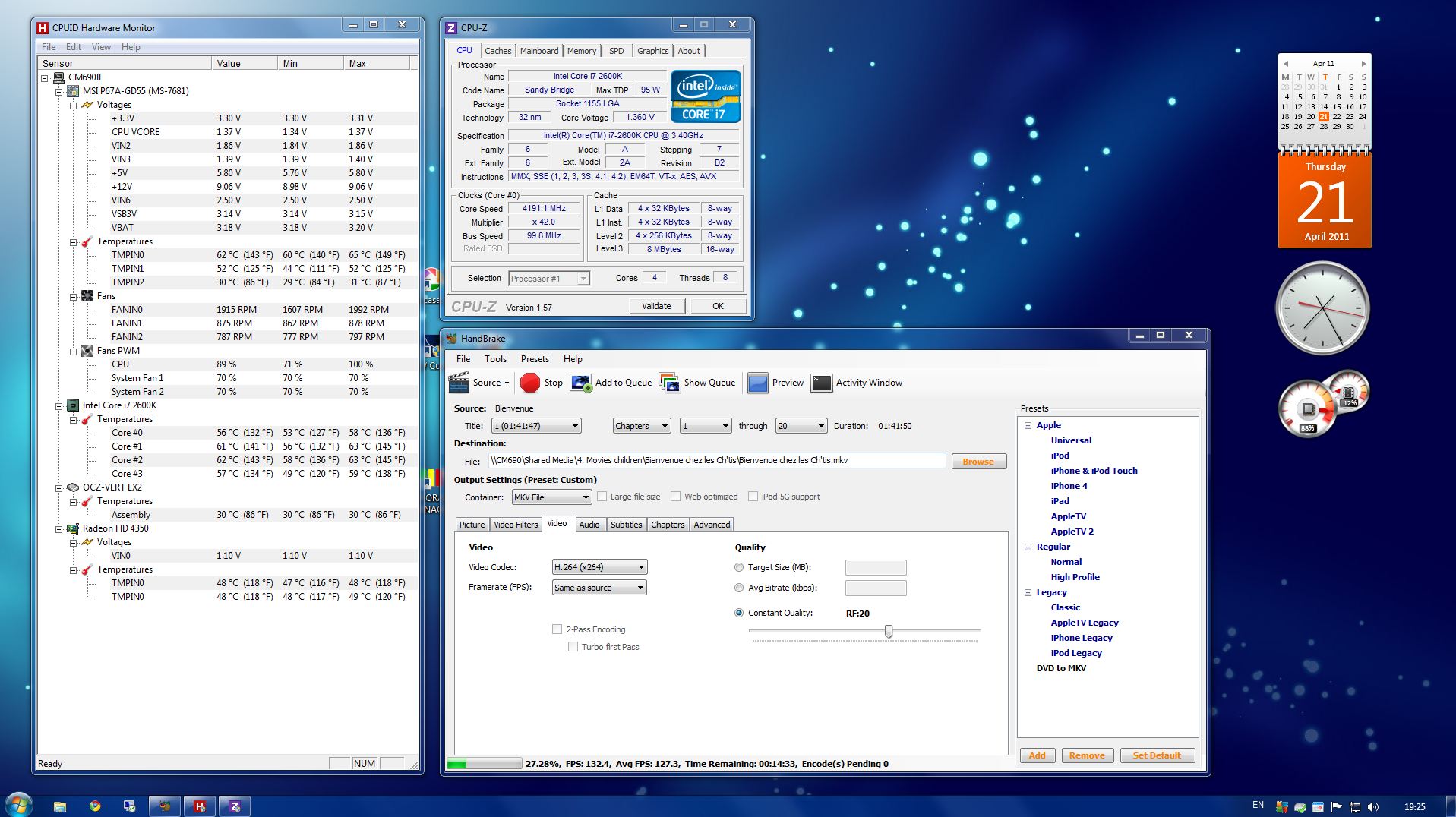The width and height of the screenshot is (1456, 817).
Task: Click the Preview icon in HandBrake
Action: pos(757,383)
